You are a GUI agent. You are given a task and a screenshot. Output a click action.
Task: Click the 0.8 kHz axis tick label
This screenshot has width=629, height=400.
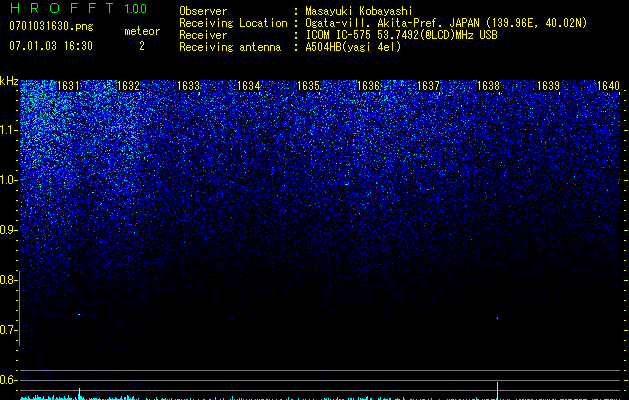click(x=8, y=280)
